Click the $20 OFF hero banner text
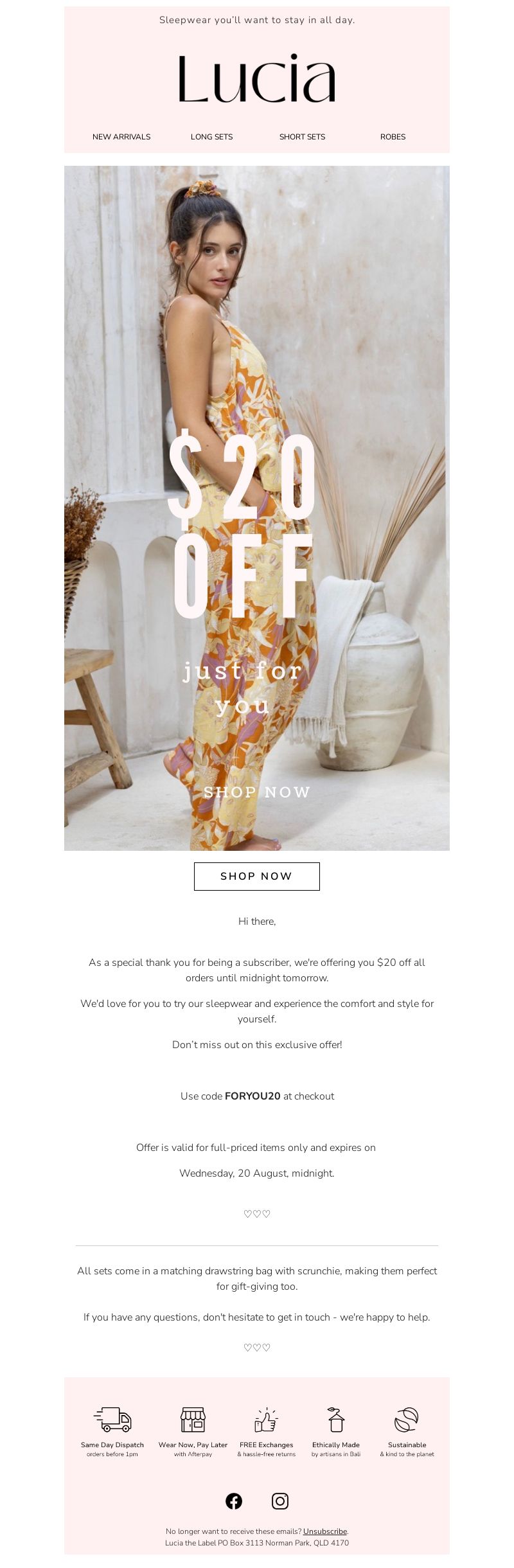 [243, 524]
